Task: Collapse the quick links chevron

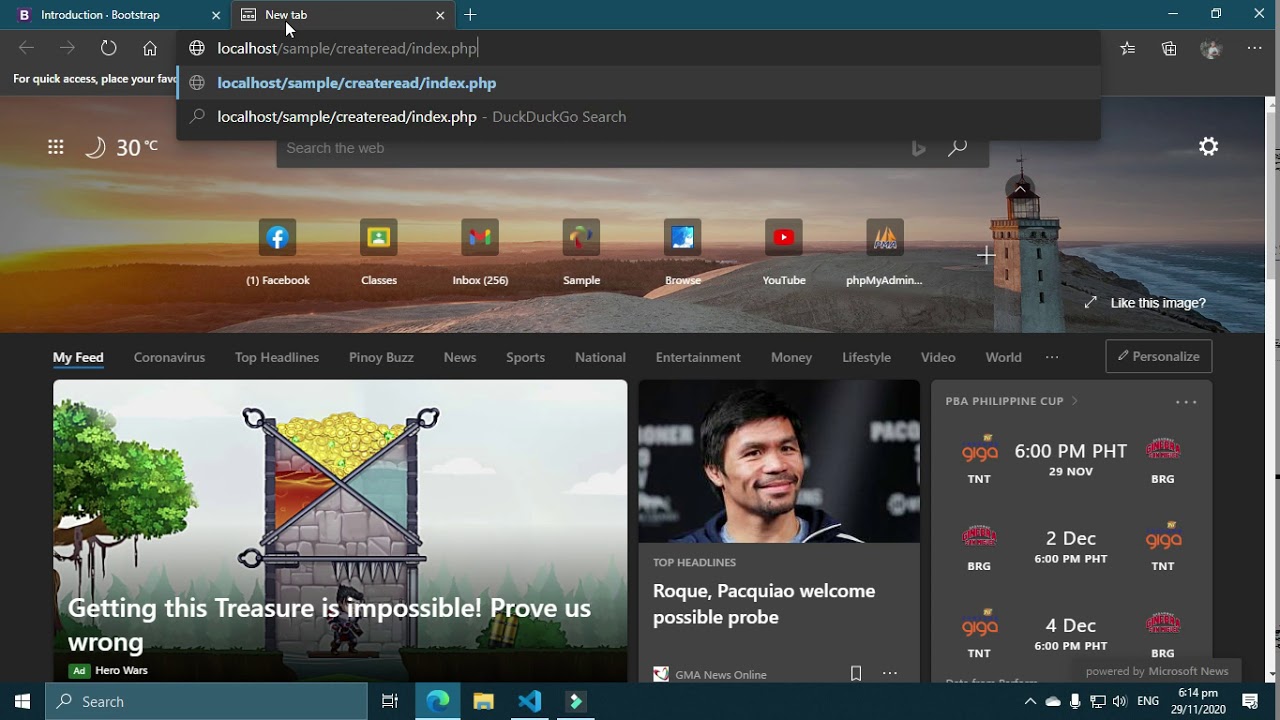Action: (1020, 189)
